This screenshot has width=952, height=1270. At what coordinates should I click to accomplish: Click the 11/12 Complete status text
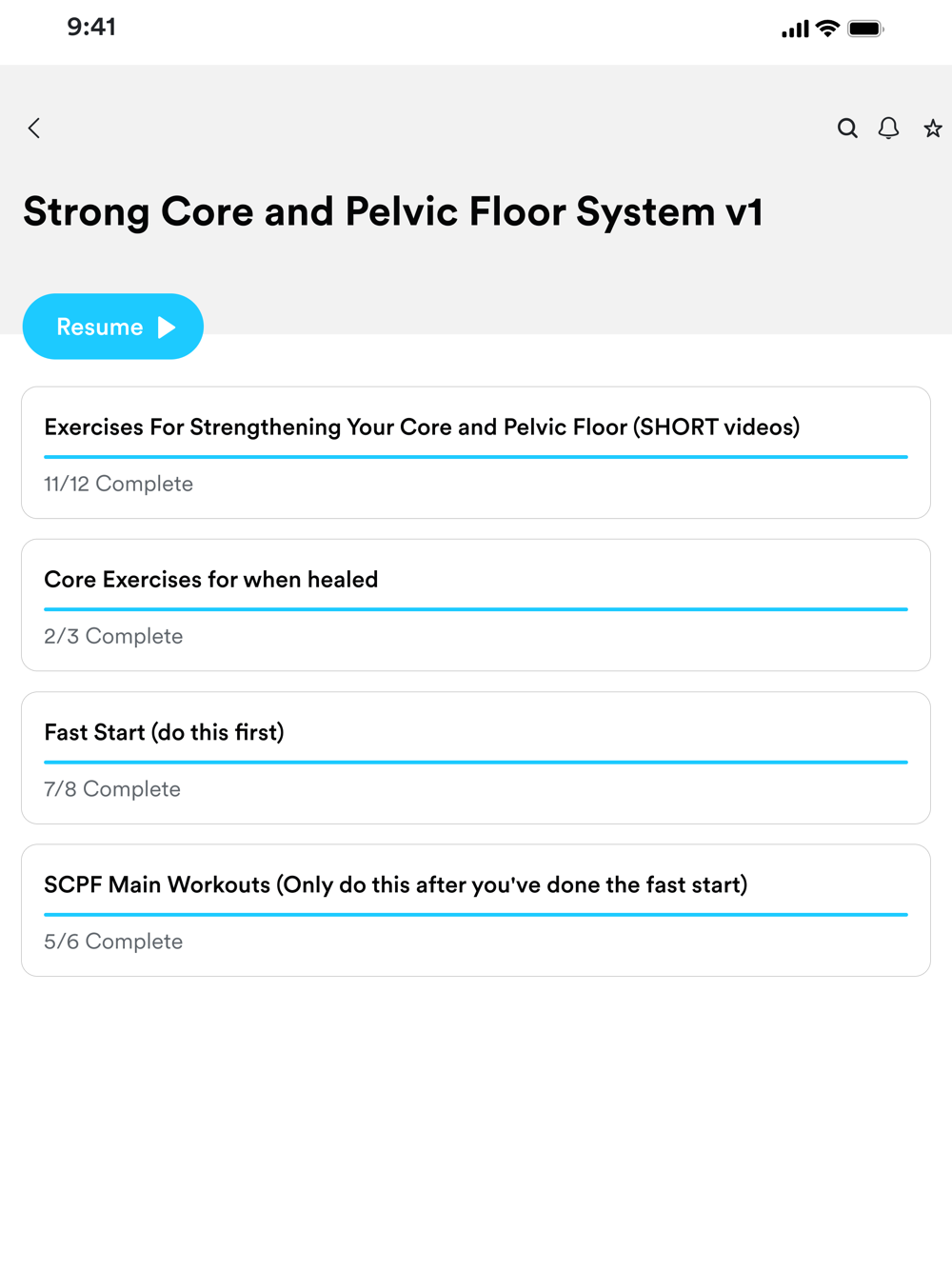(118, 484)
